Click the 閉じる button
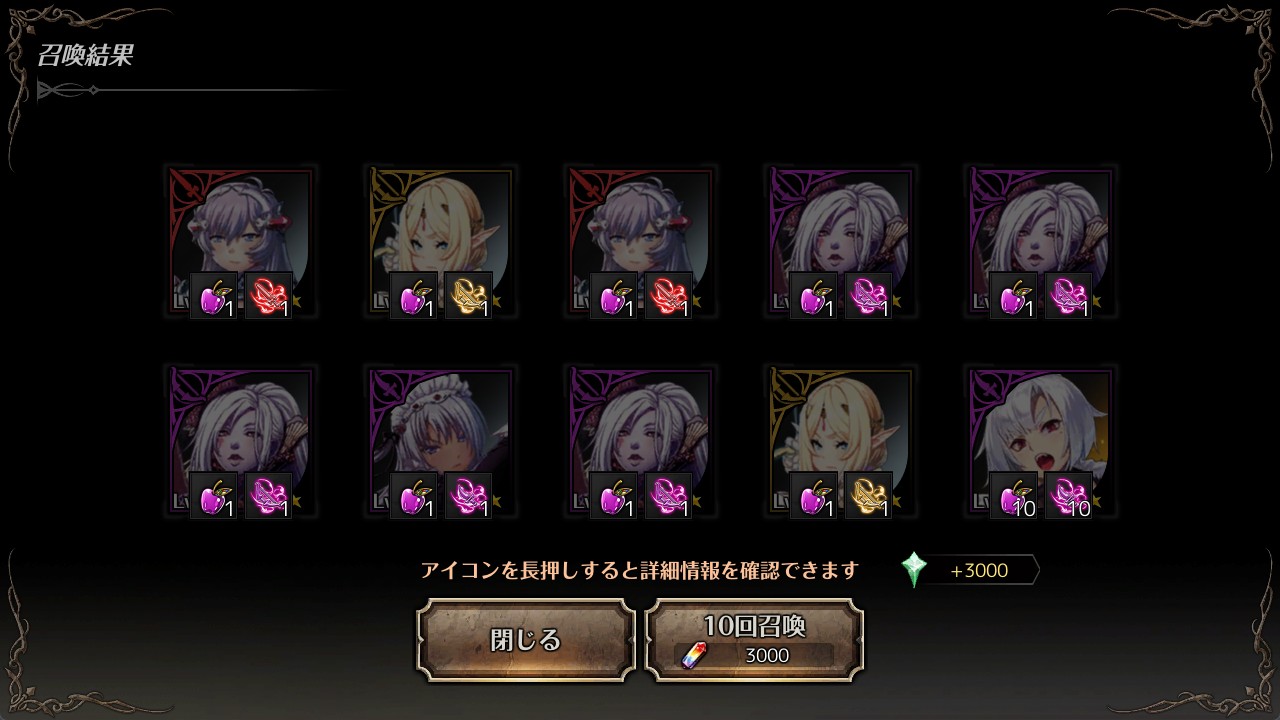The width and height of the screenshot is (1280, 720). (526, 640)
